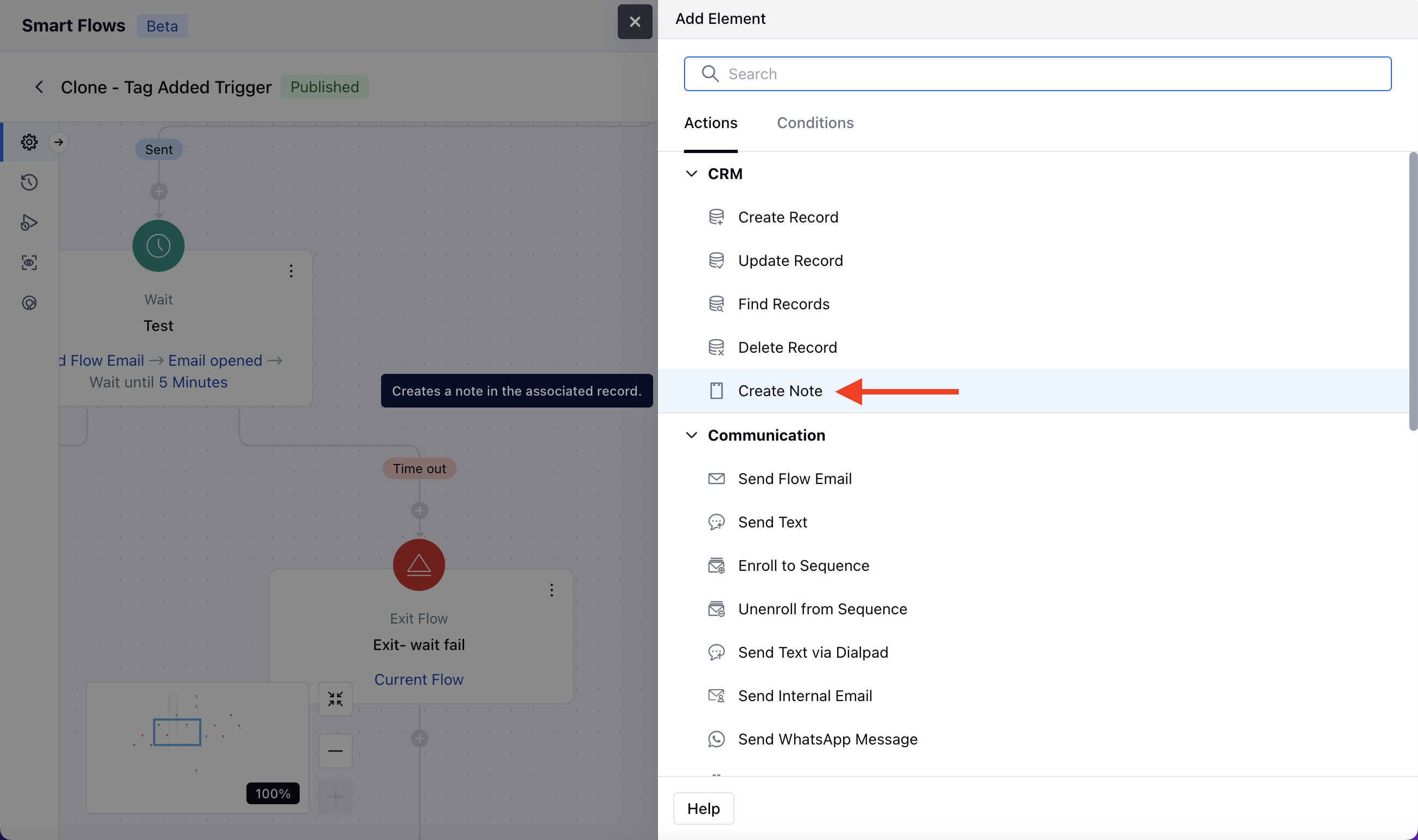Click the Search input field
The width and height of the screenshot is (1418, 840).
click(x=1037, y=74)
